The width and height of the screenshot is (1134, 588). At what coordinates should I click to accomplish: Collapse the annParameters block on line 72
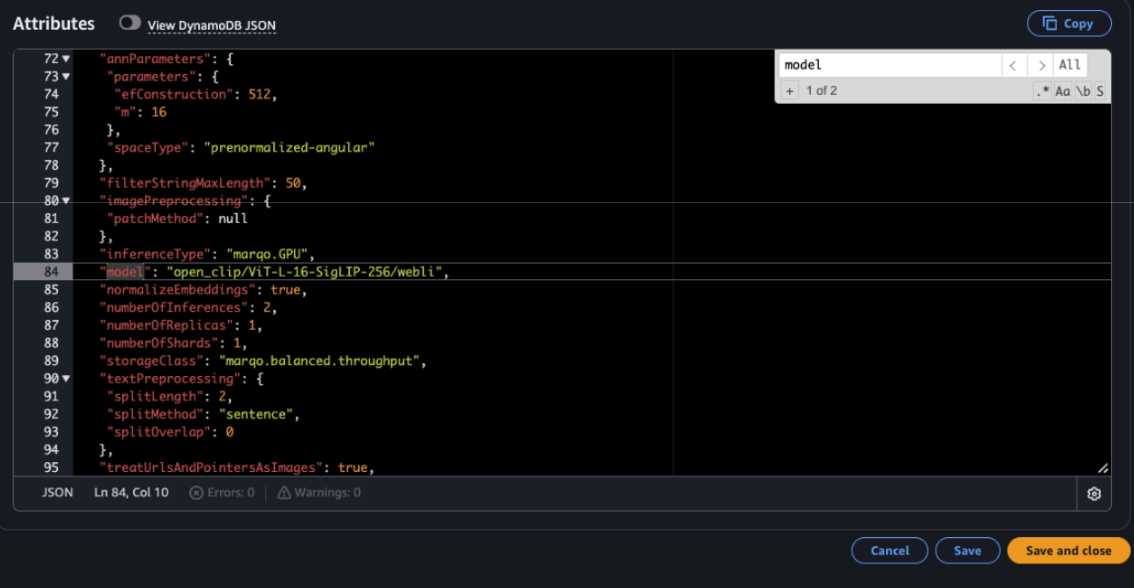[66, 59]
